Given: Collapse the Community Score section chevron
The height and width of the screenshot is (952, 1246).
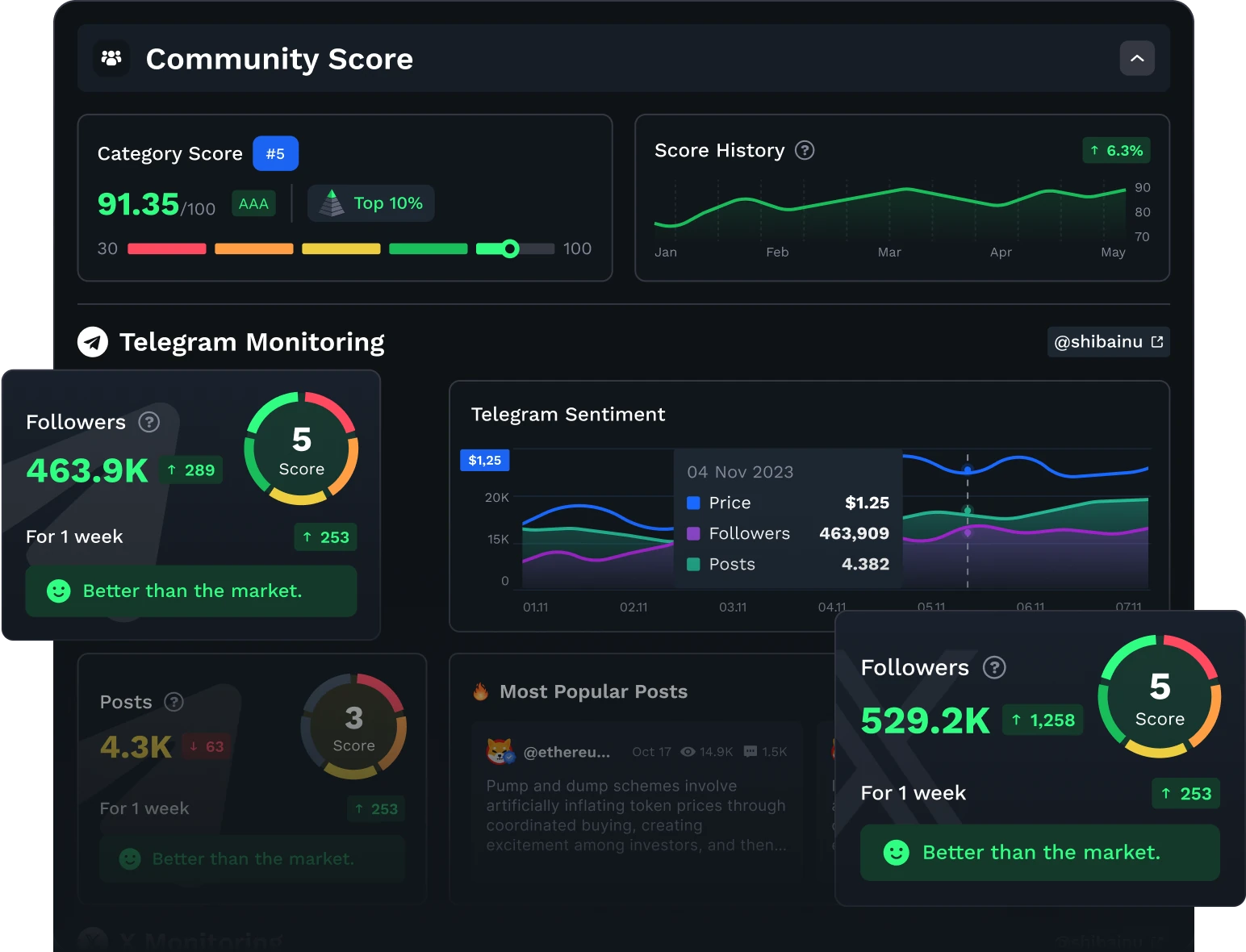Looking at the screenshot, I should [x=1136, y=58].
